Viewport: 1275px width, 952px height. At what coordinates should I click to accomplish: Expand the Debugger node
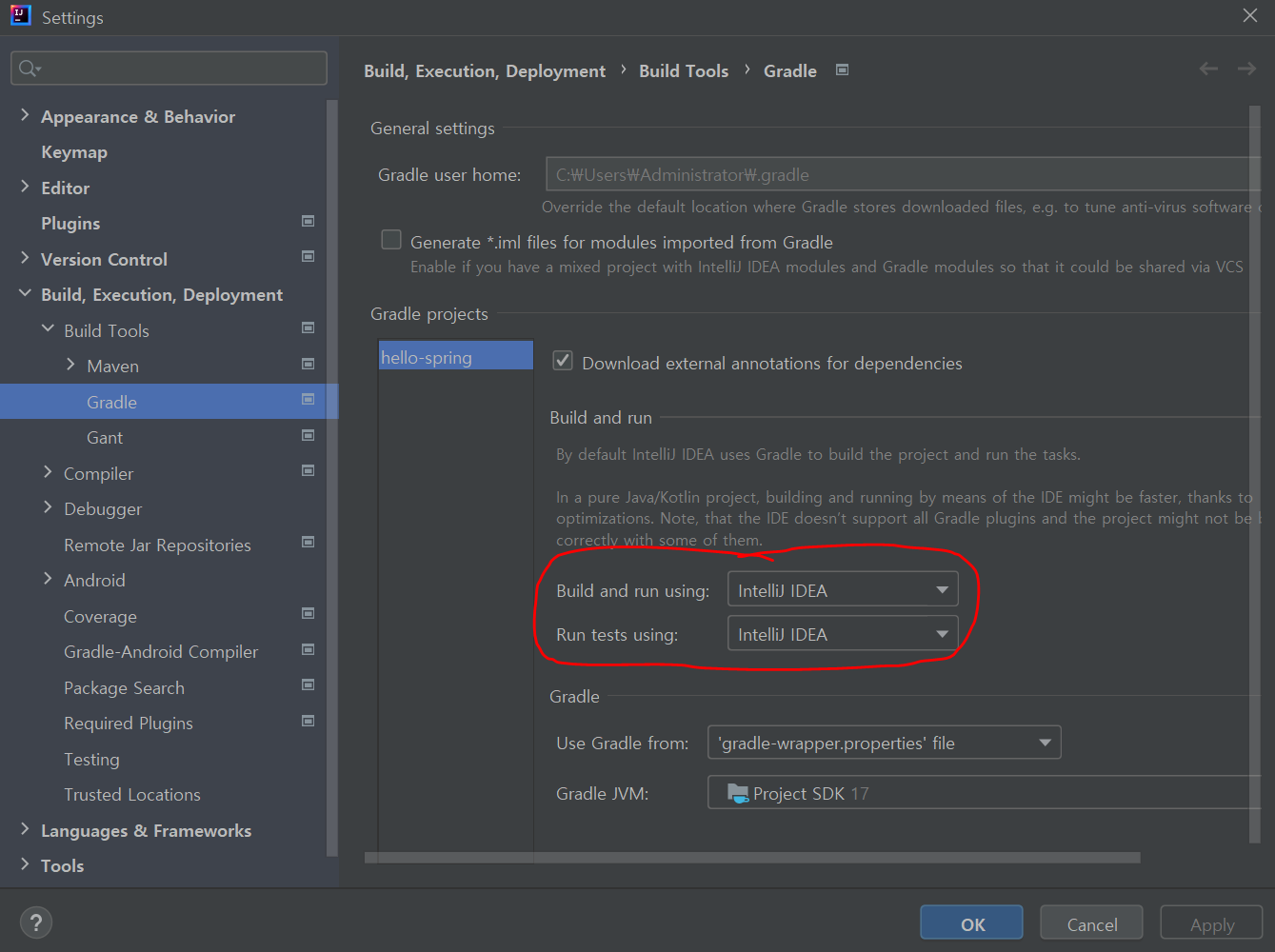pyautogui.click(x=48, y=506)
